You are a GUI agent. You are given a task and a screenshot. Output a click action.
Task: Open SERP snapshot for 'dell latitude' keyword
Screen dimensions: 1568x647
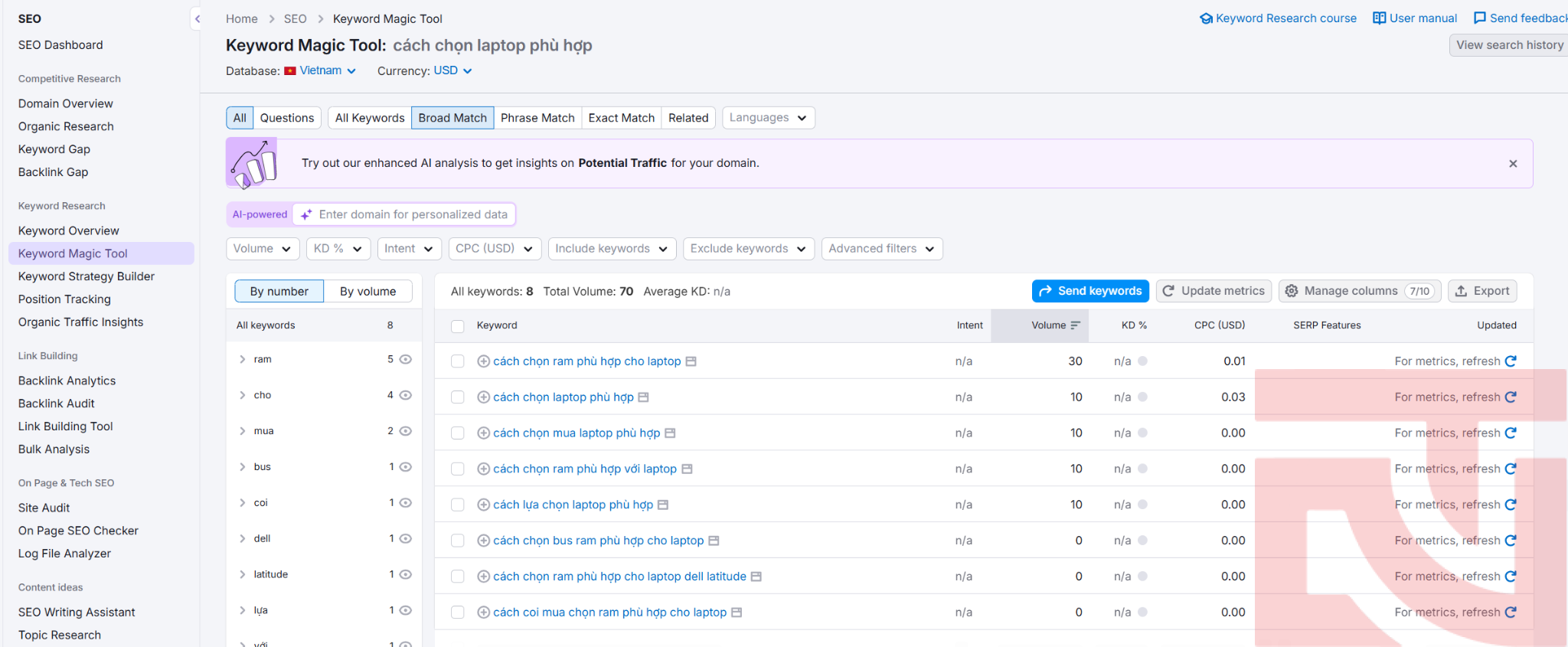pyautogui.click(x=756, y=577)
